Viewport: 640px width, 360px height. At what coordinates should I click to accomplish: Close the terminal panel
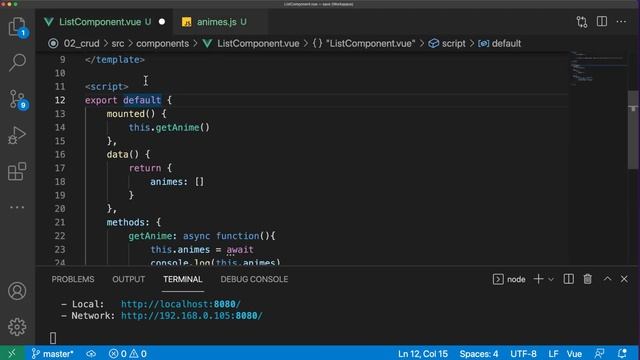pyautogui.click(x=624, y=279)
